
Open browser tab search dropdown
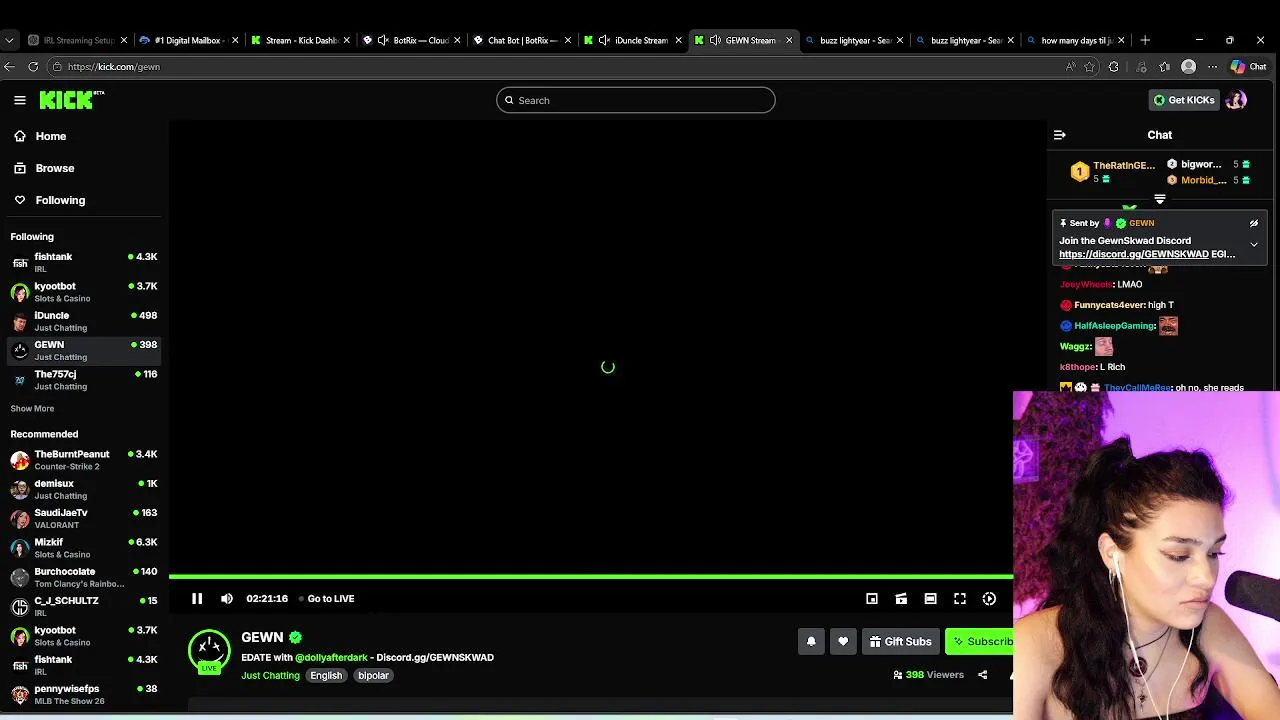coord(9,40)
